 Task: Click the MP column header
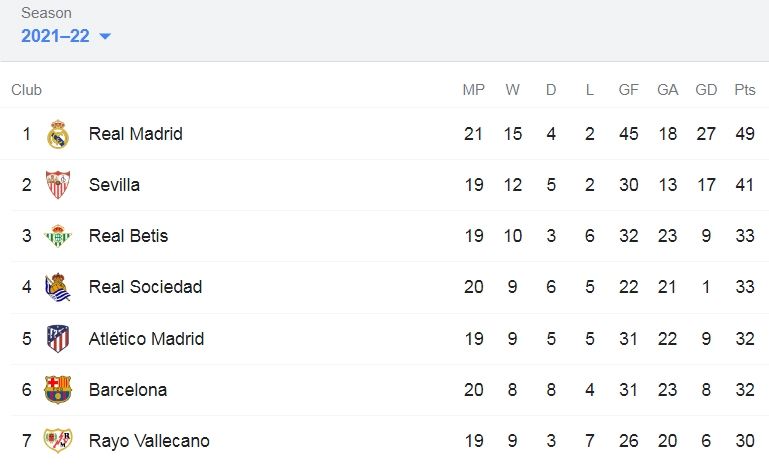pyautogui.click(x=474, y=90)
